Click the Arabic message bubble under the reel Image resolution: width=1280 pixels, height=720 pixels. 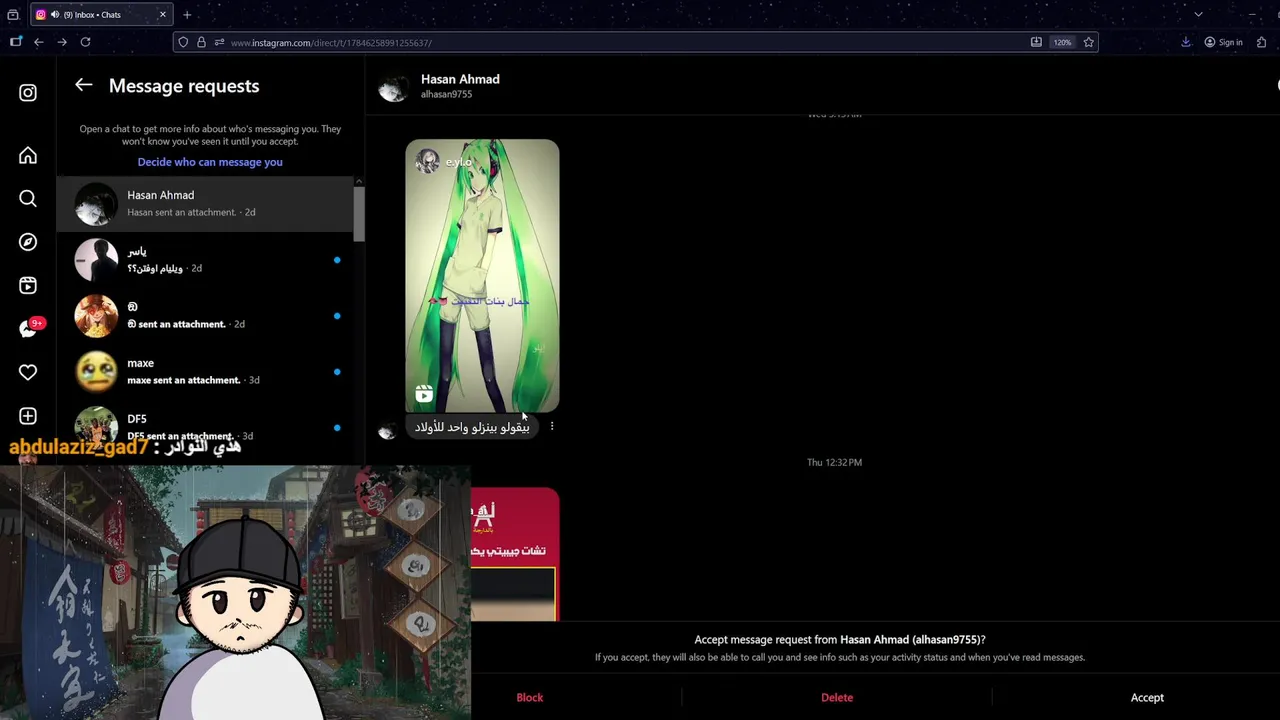click(472, 427)
